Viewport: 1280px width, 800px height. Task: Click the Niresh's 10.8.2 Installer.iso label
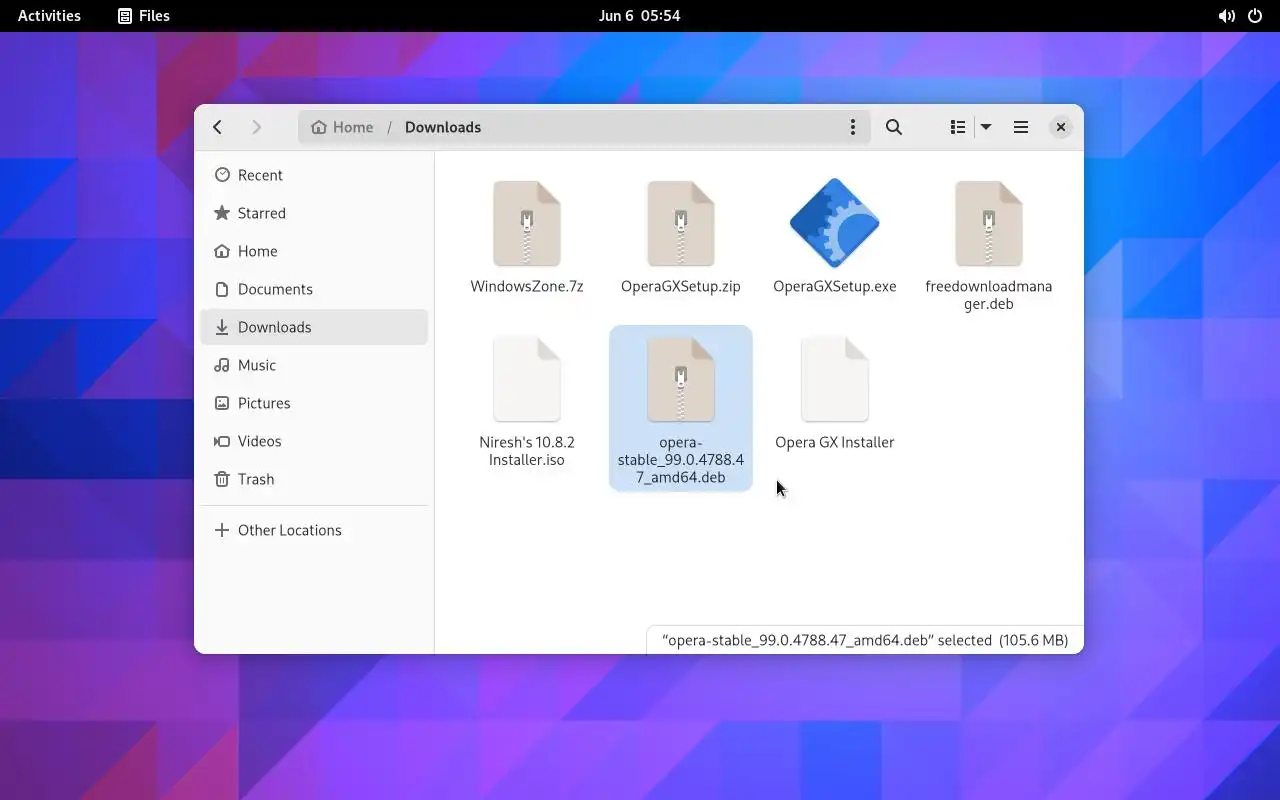pyautogui.click(x=527, y=451)
